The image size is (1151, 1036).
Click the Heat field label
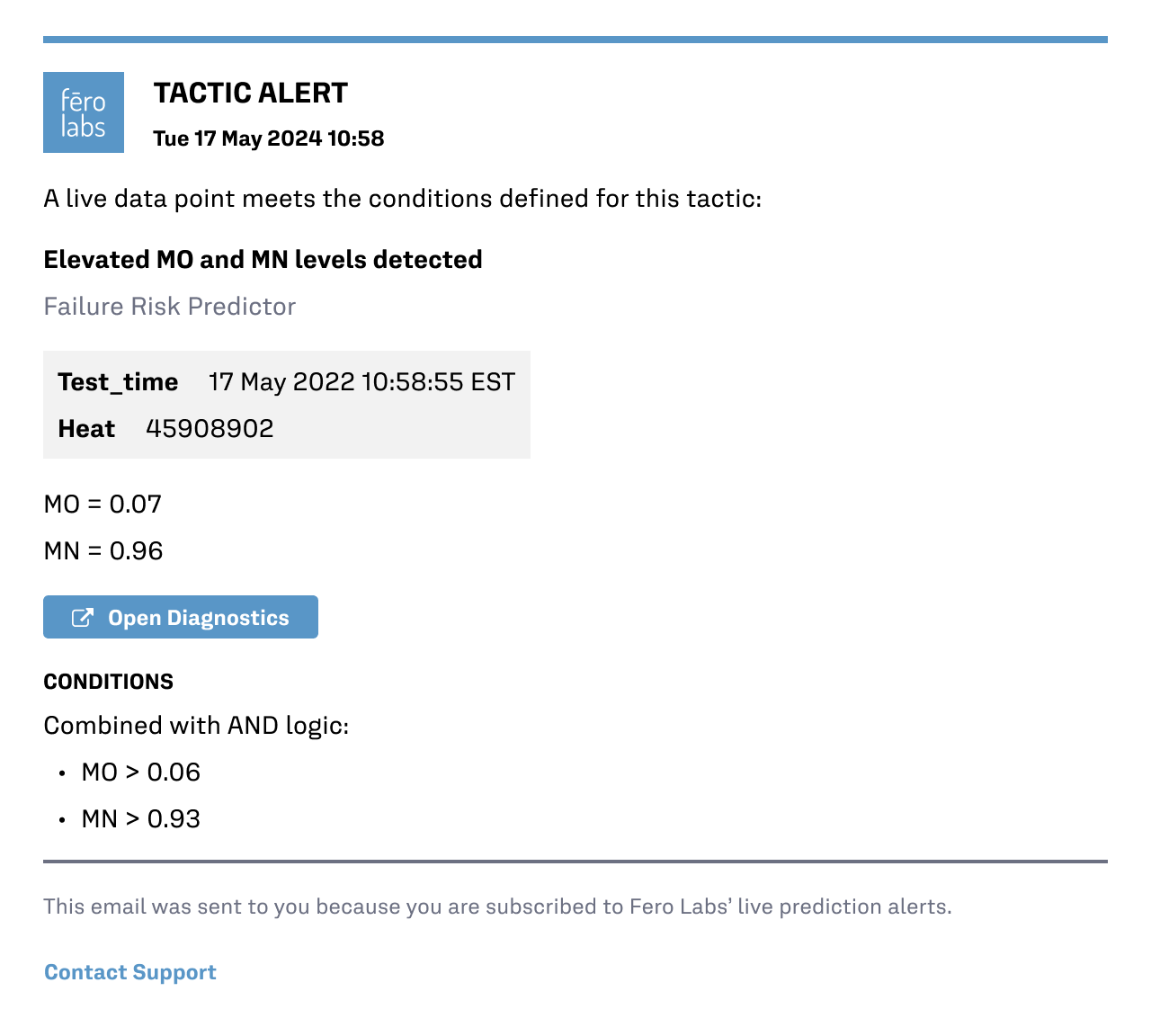pos(86,428)
